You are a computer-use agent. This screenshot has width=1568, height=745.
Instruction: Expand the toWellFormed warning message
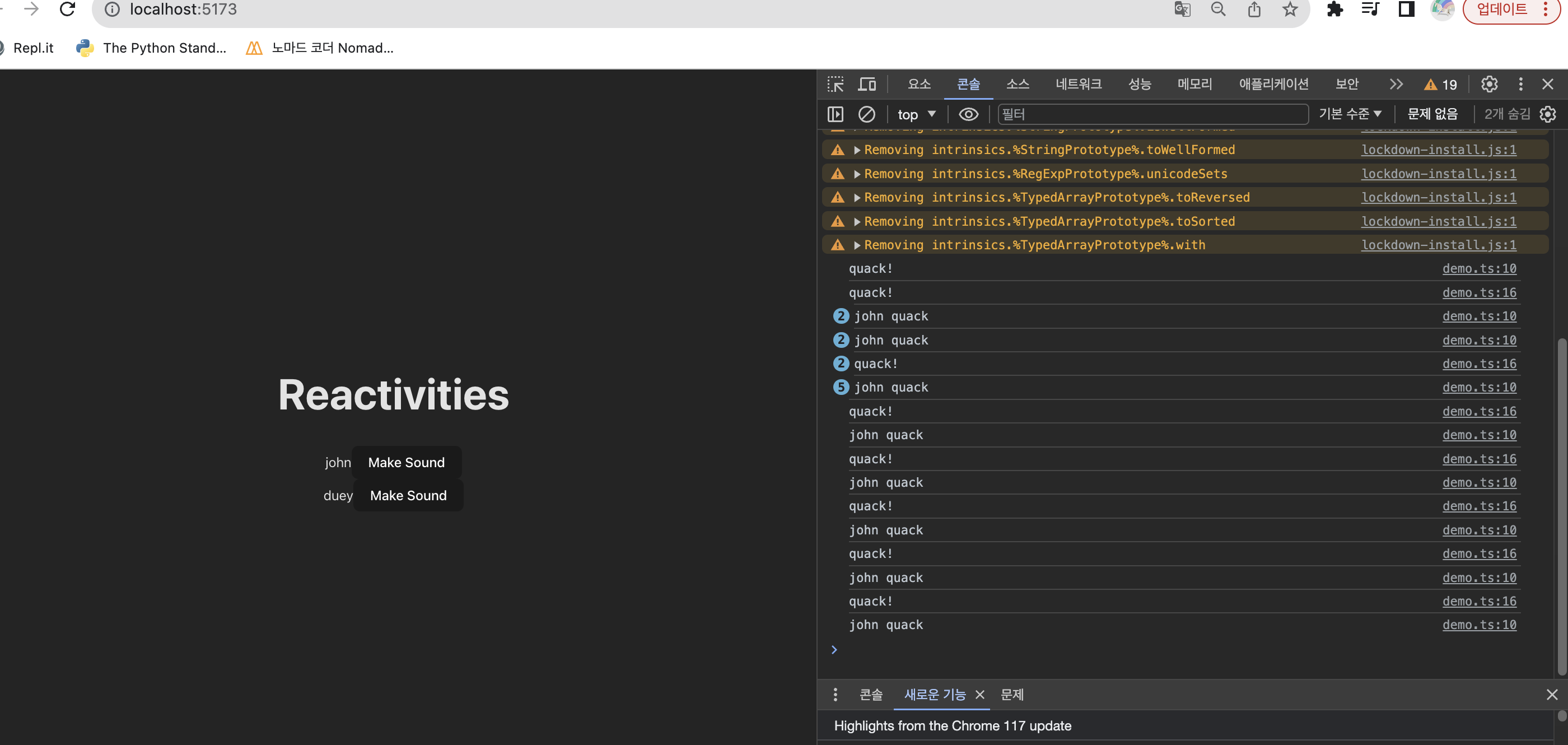[857, 150]
